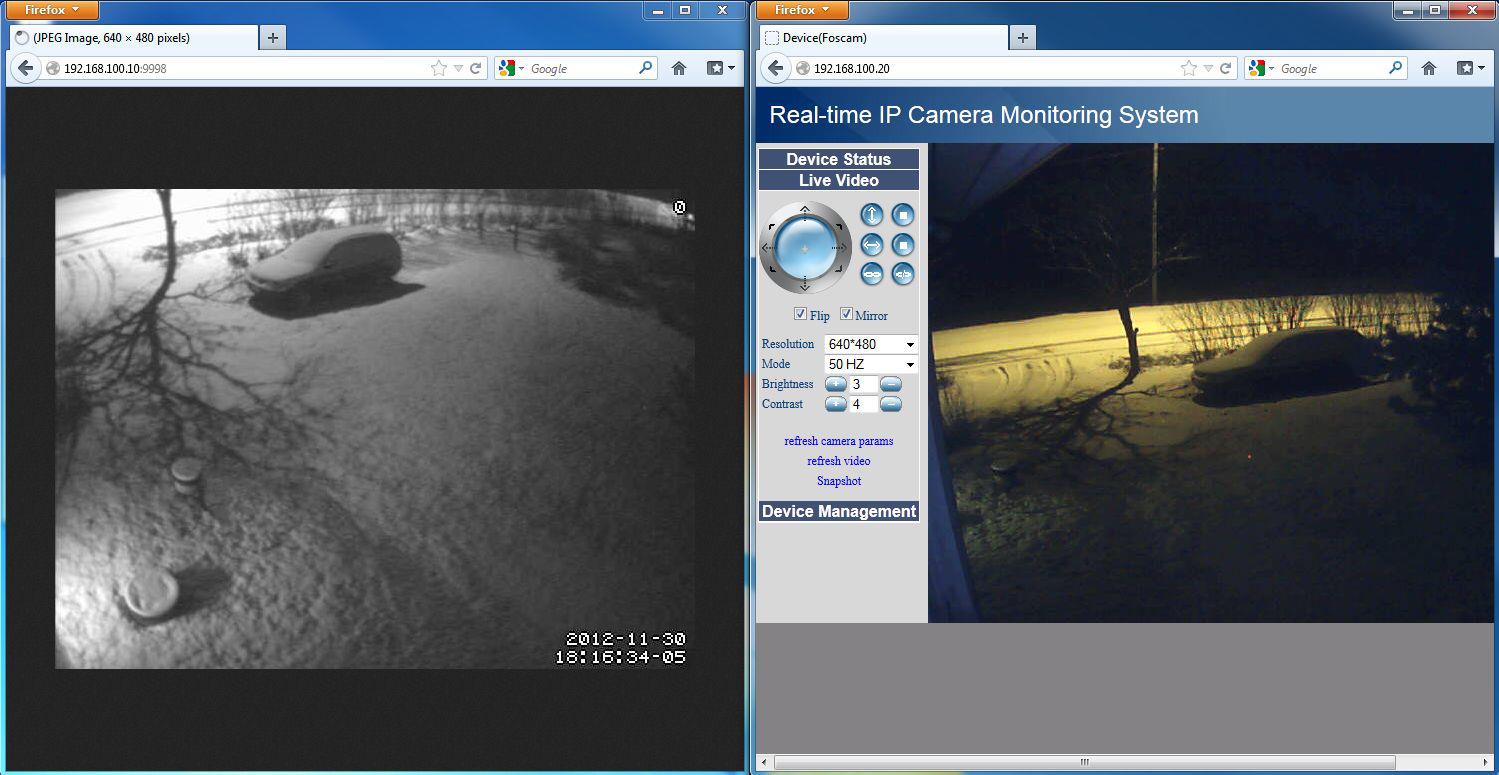Pan the camera right with the dial's right arrow
This screenshot has width=1499, height=775.
point(842,247)
